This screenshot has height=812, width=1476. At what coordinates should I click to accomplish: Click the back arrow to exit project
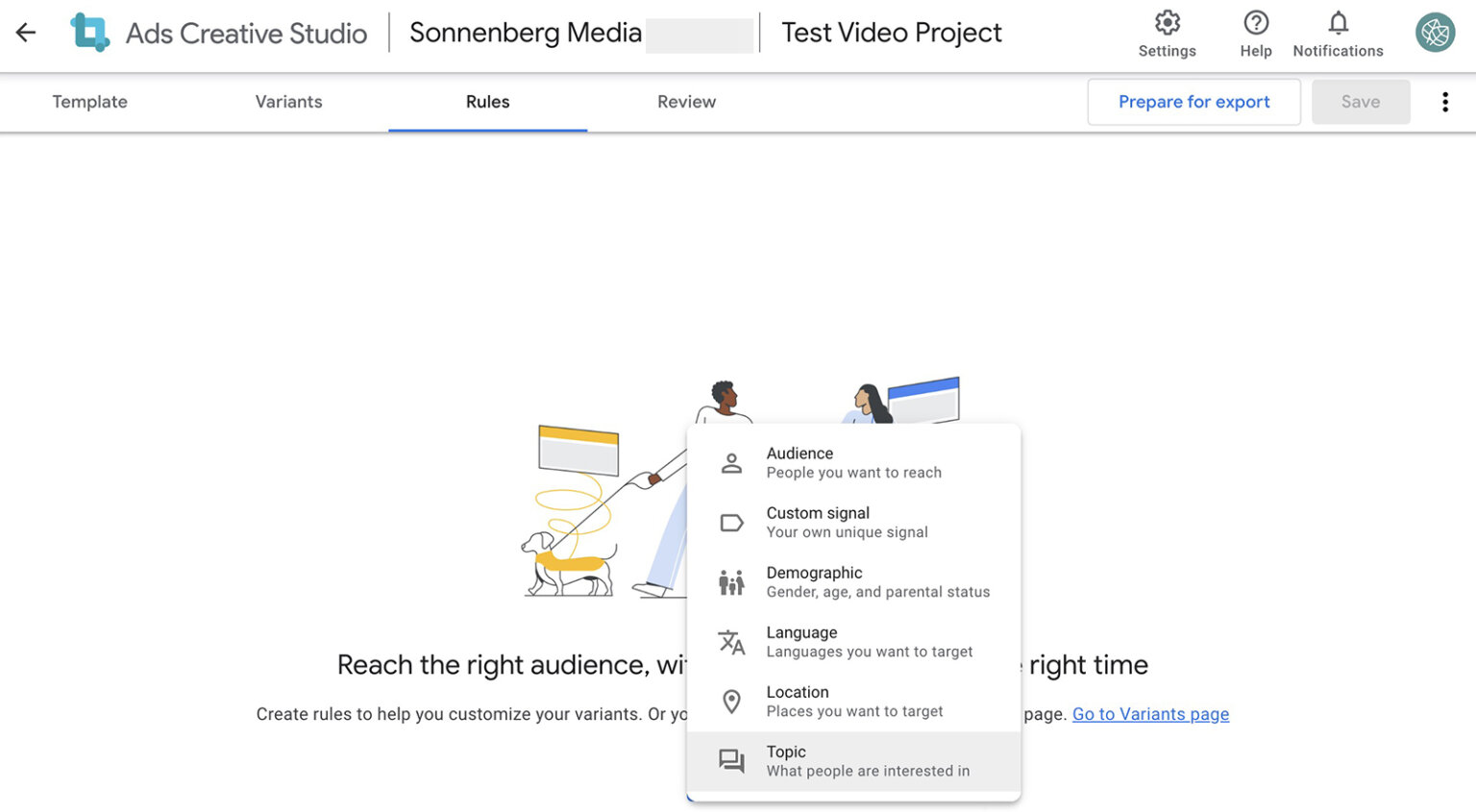[x=25, y=32]
